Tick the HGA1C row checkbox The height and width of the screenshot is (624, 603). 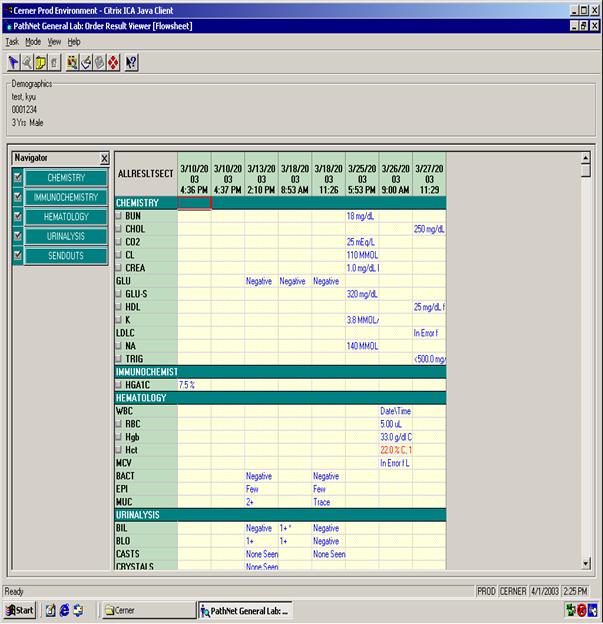(119, 385)
